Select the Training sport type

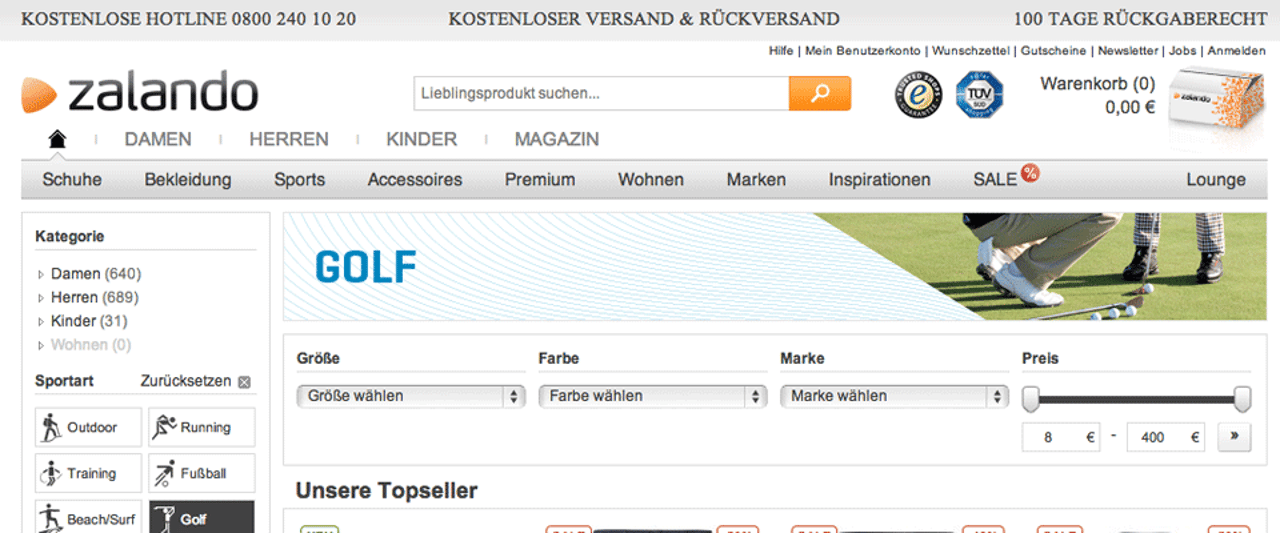click(x=88, y=473)
